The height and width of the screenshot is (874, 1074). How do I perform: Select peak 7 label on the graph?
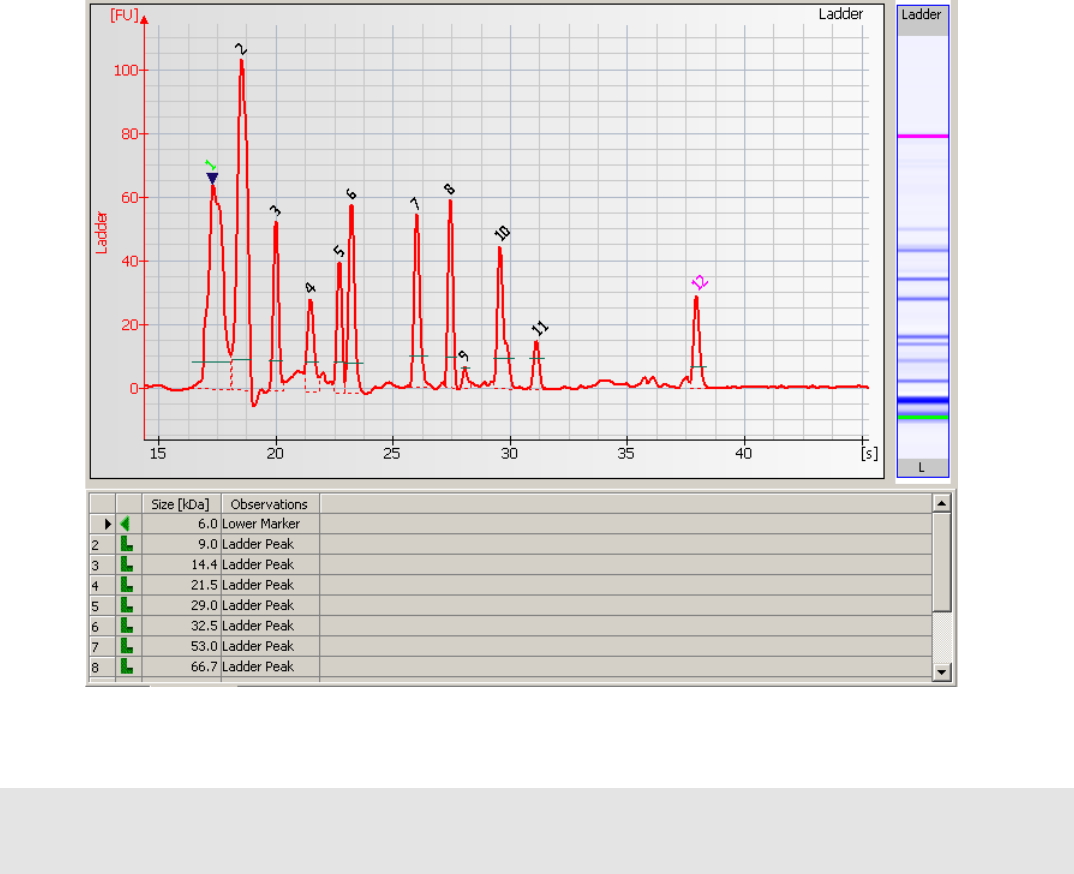click(x=415, y=204)
